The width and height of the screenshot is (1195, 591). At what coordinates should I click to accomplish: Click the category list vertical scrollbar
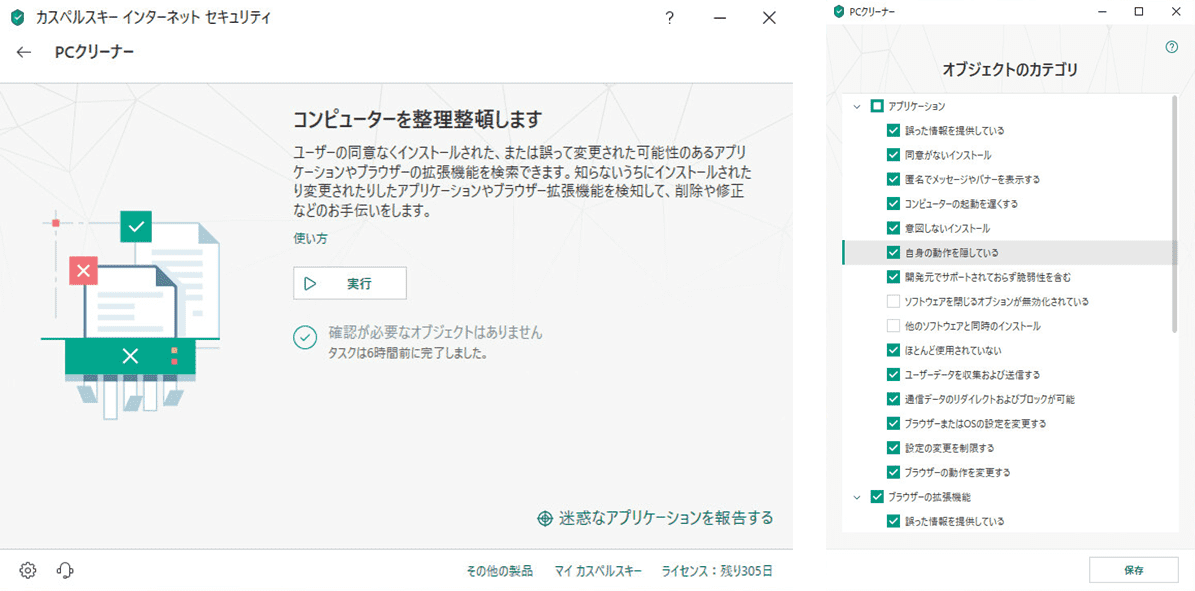click(x=1174, y=214)
